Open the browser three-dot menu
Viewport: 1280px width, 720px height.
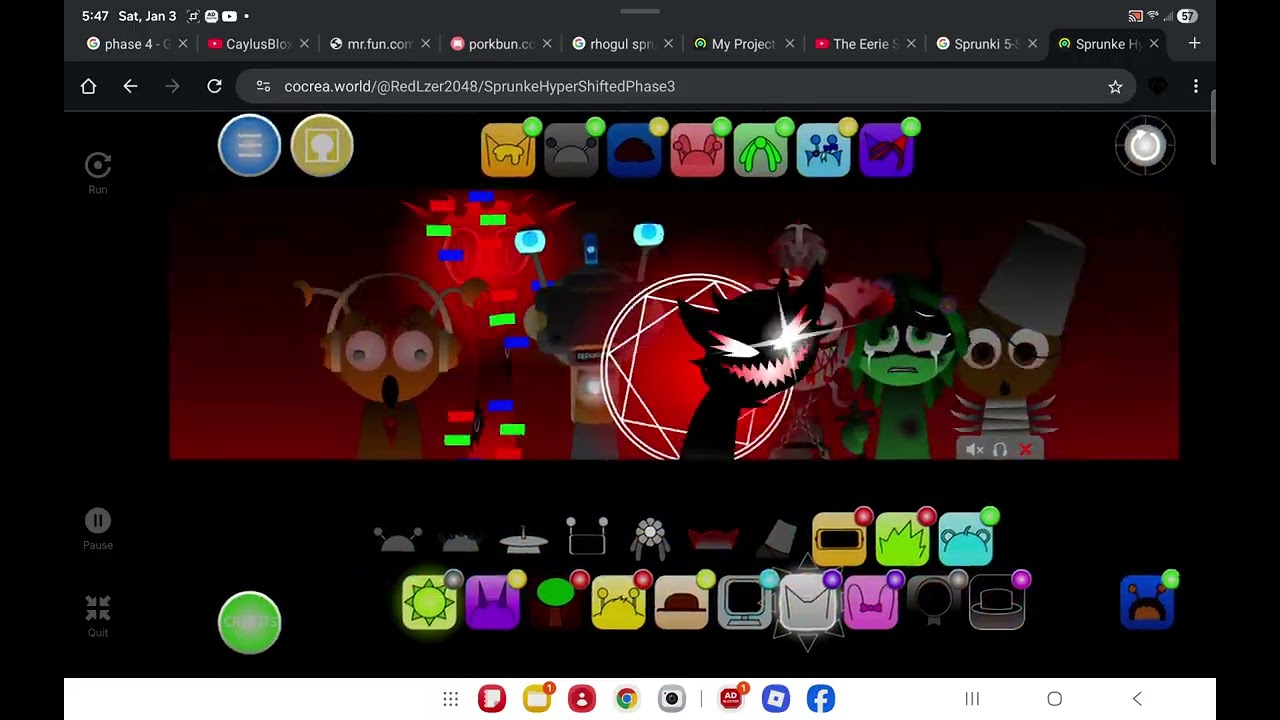[x=1196, y=87]
